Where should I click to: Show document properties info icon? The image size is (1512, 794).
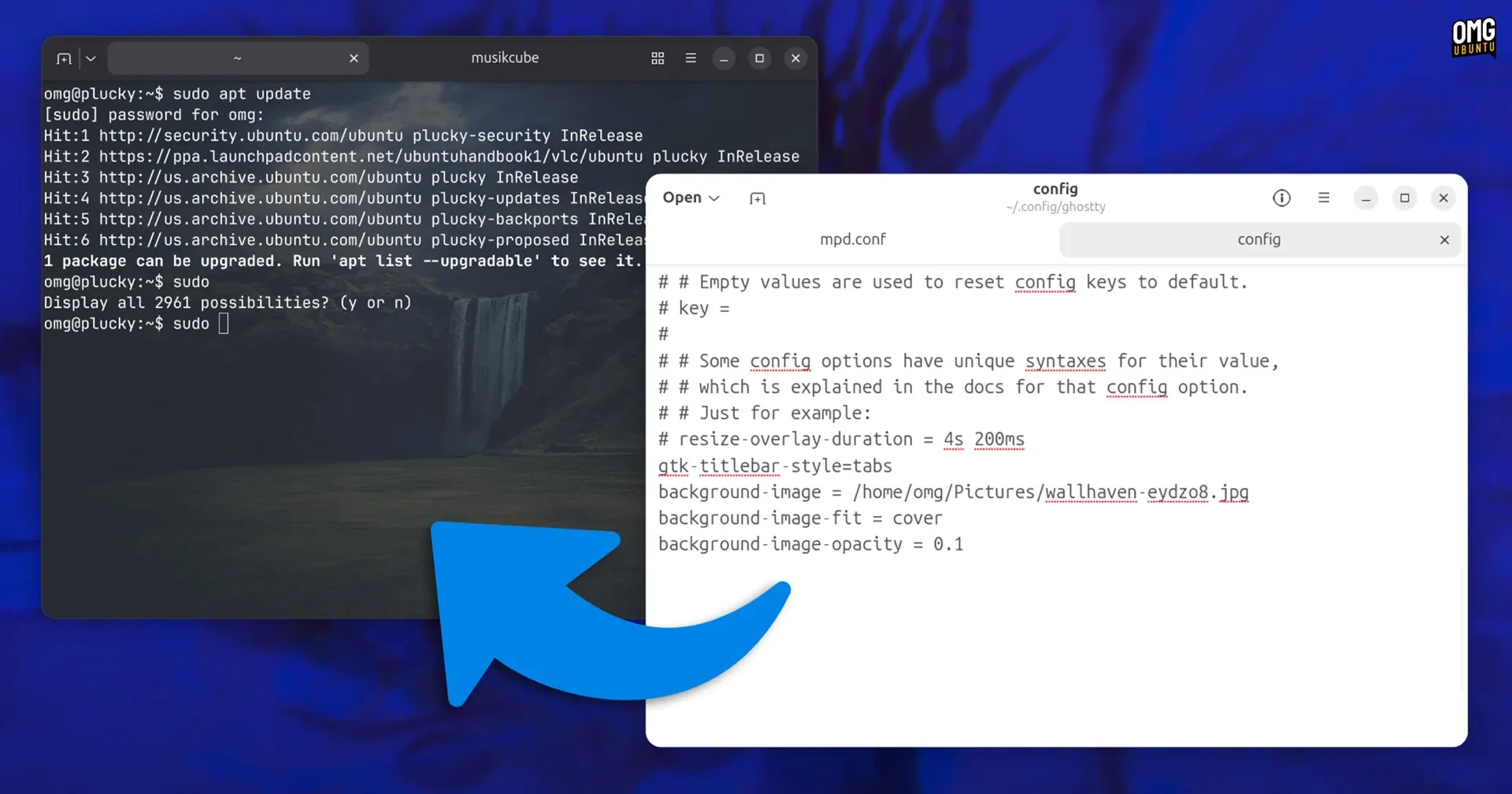pyautogui.click(x=1281, y=198)
